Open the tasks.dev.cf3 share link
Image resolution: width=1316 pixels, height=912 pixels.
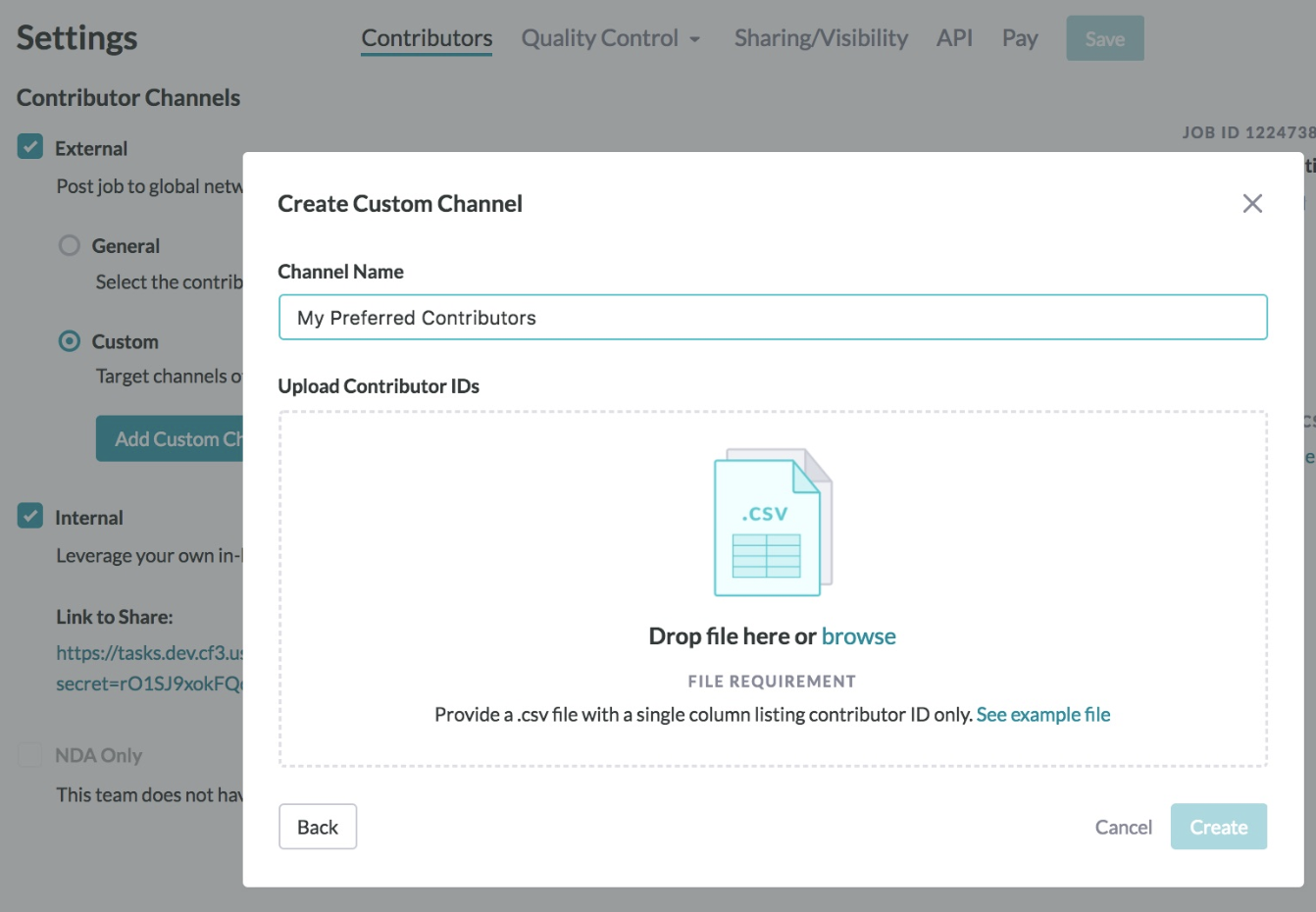(x=149, y=668)
